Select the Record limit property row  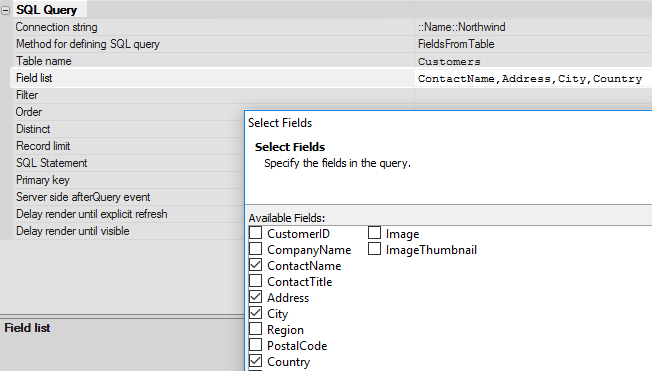[x=128, y=146]
